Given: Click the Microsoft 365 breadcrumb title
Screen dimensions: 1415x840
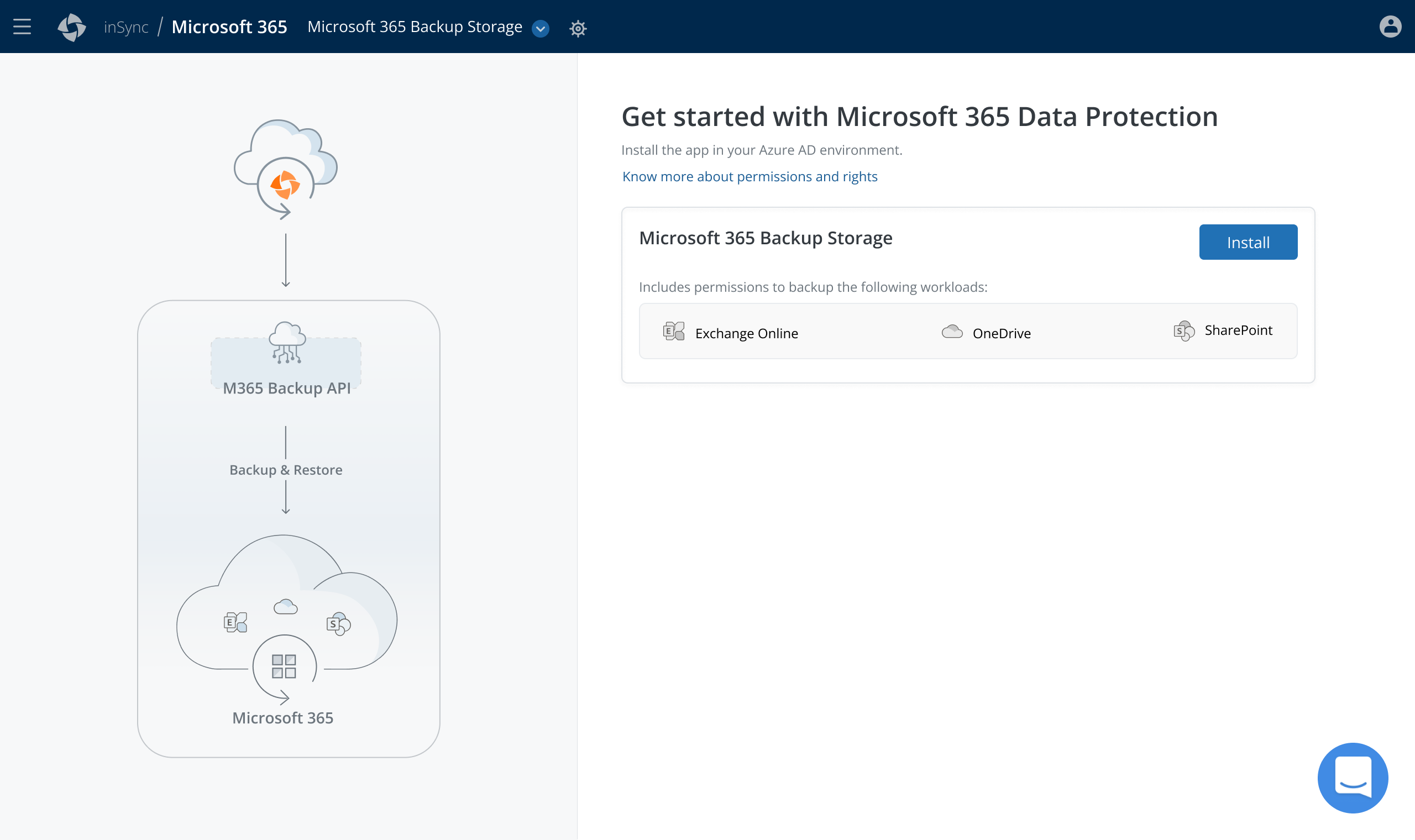Looking at the screenshot, I should pyautogui.click(x=229, y=27).
